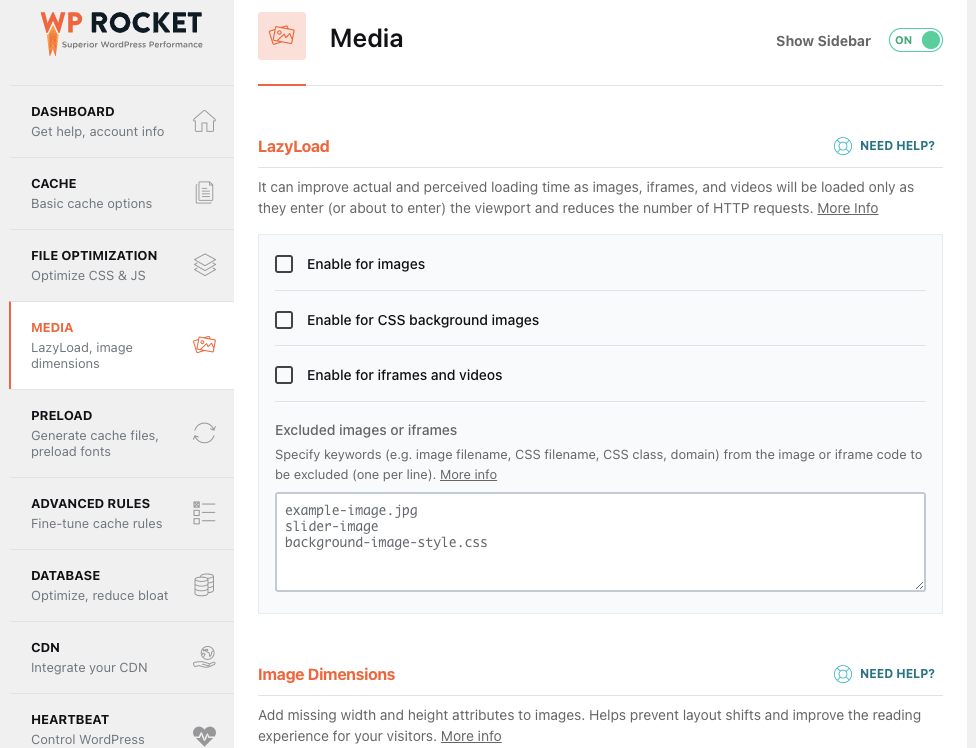
Task: Open the Heartbeat section
Action: (x=122, y=721)
